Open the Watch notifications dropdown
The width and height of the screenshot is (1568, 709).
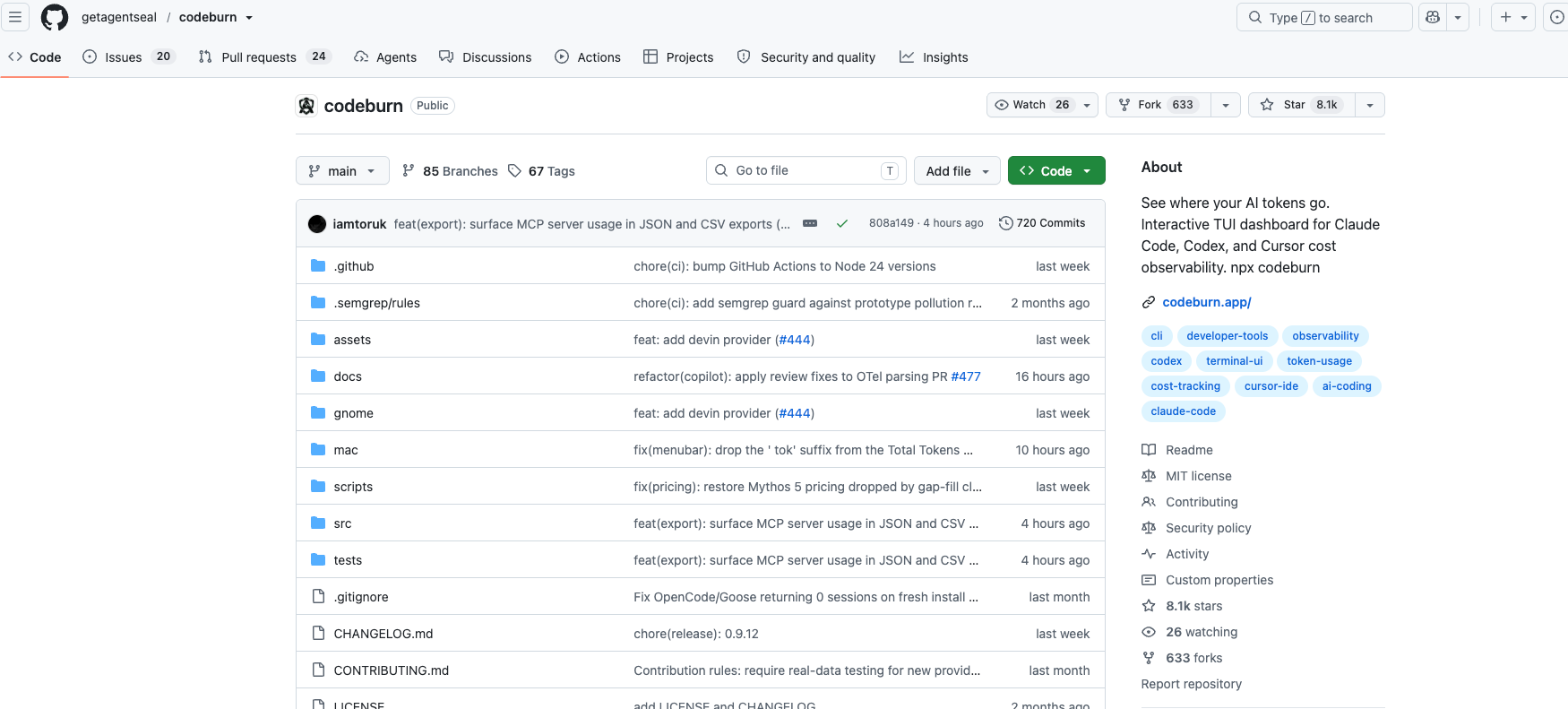[1042, 105]
